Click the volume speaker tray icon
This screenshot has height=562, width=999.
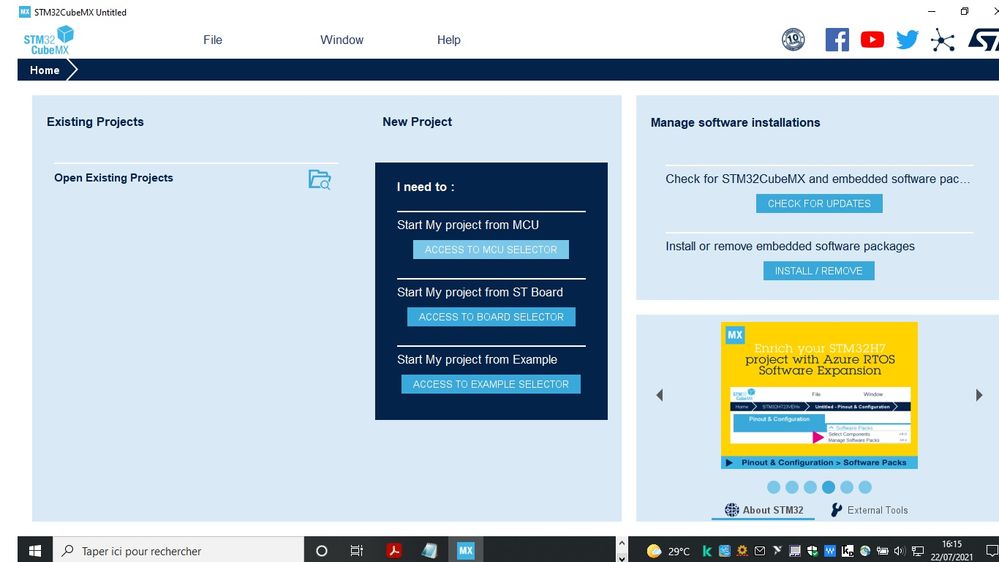click(x=900, y=551)
